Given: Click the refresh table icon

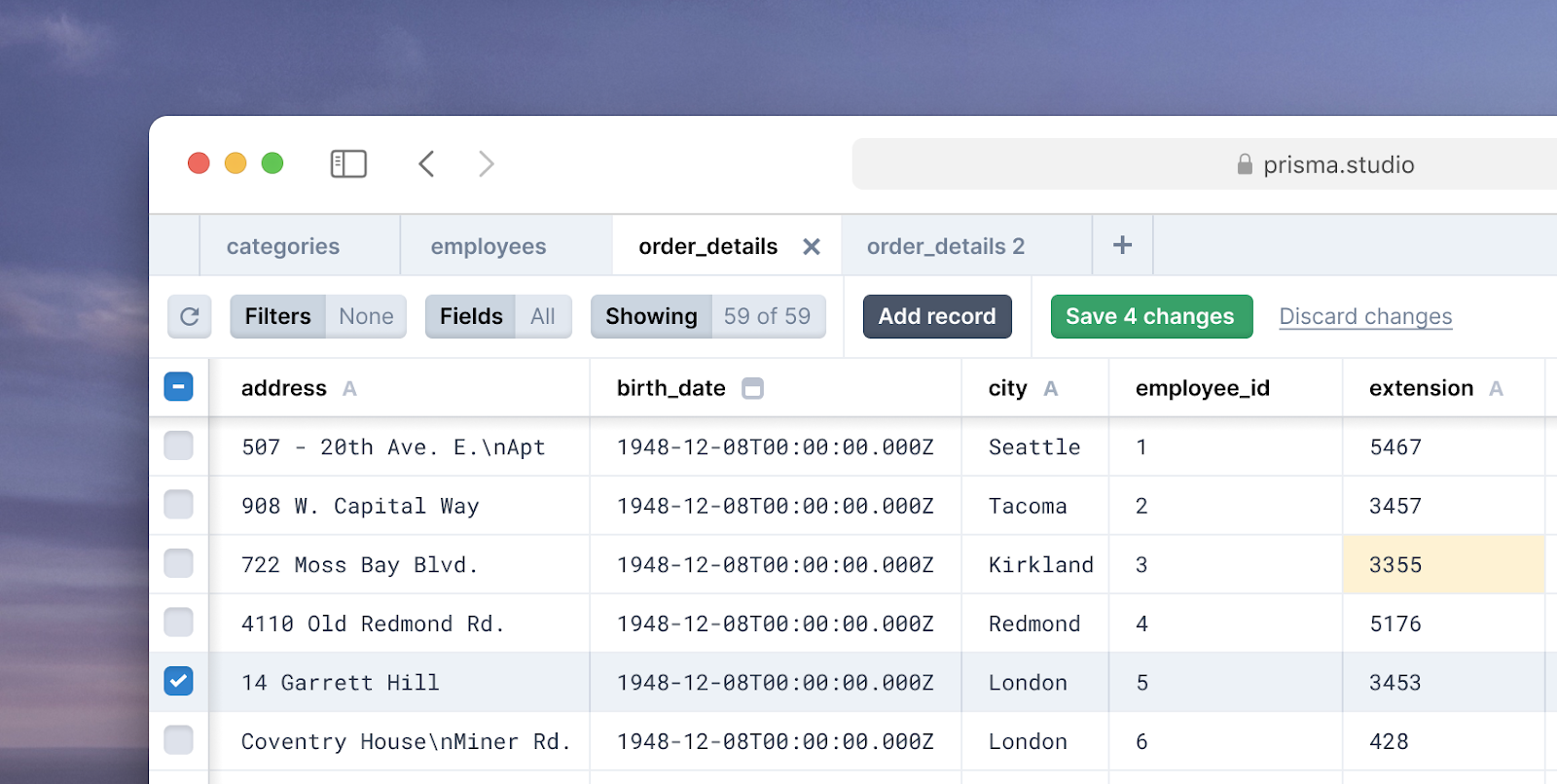Looking at the screenshot, I should (x=189, y=317).
